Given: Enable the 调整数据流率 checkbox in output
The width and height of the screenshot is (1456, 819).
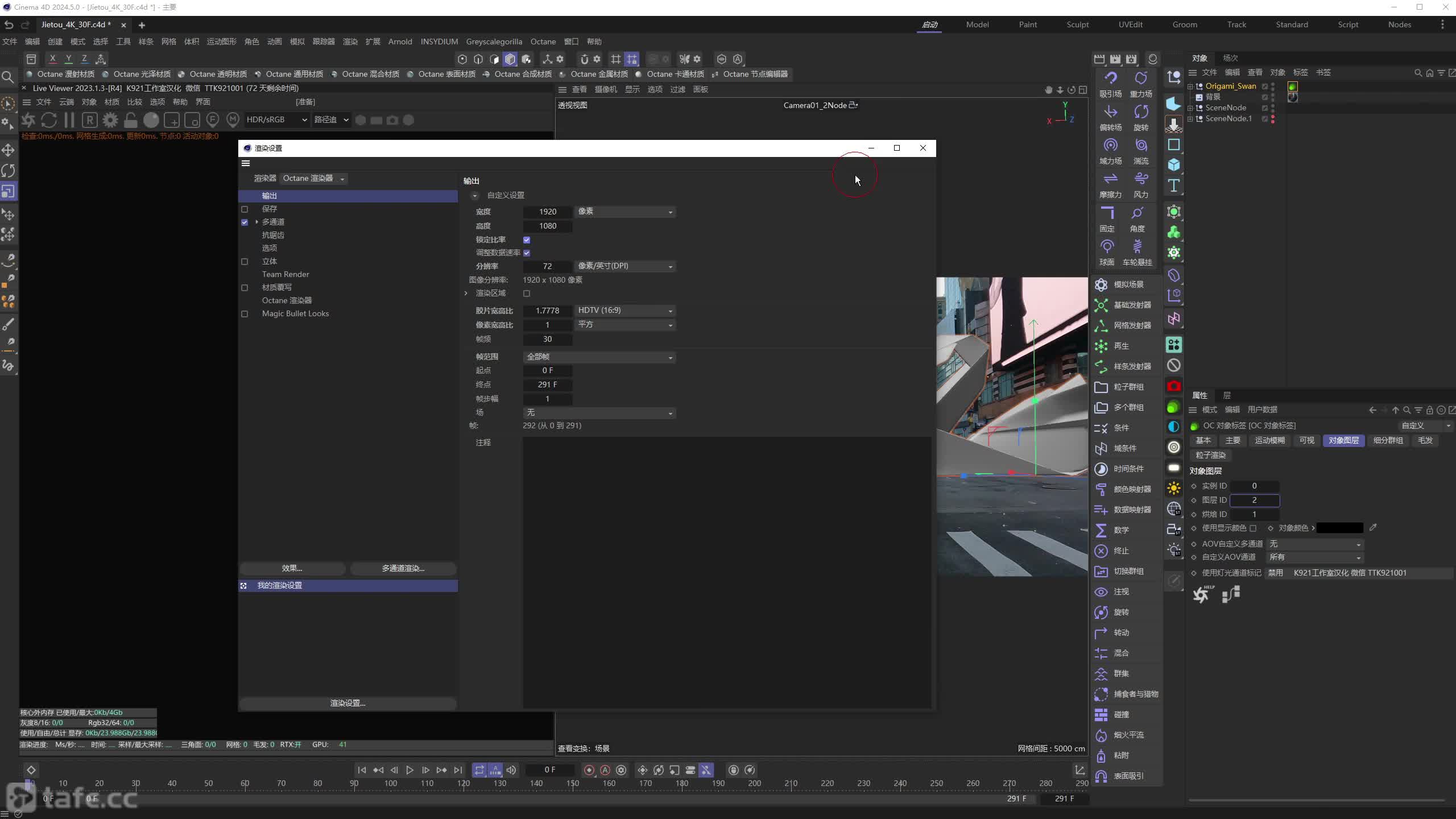Looking at the screenshot, I should coord(527,252).
